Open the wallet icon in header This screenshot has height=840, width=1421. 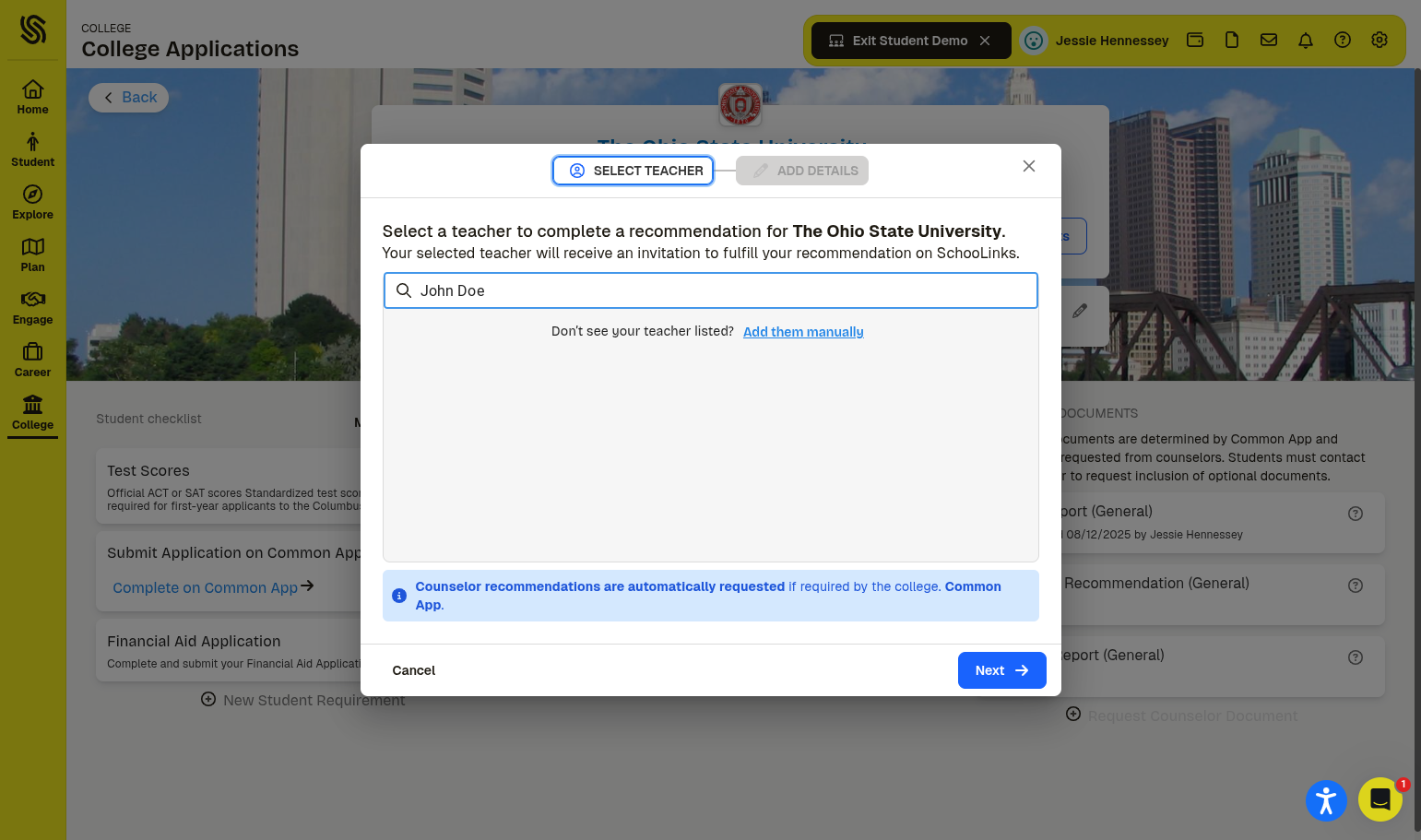[x=1195, y=40]
